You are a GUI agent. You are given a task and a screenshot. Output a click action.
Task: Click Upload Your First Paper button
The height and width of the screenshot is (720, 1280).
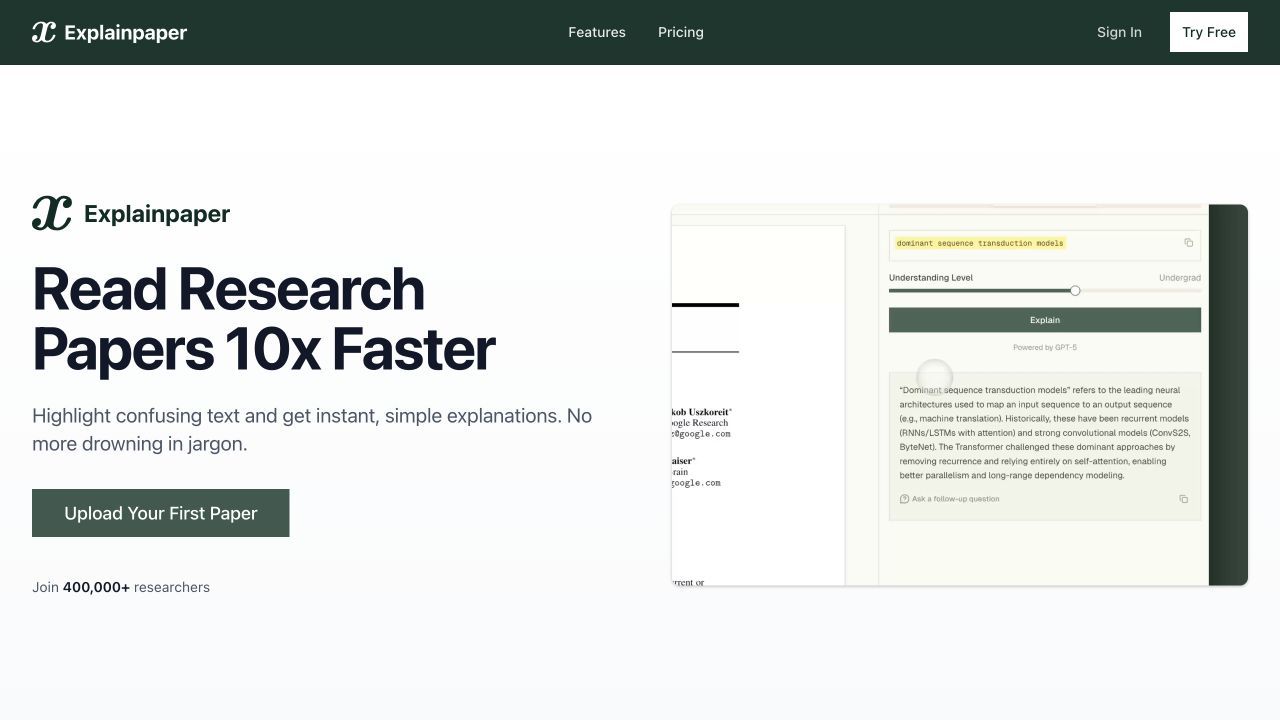pyautogui.click(x=160, y=513)
